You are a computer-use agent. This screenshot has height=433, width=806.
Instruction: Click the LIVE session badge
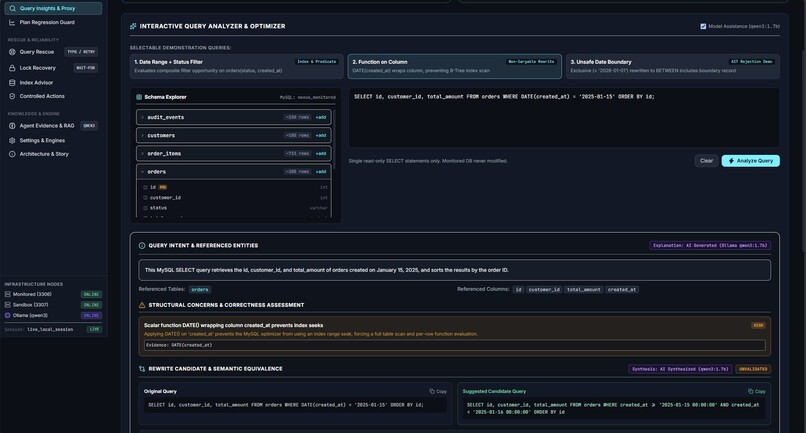tap(94, 329)
